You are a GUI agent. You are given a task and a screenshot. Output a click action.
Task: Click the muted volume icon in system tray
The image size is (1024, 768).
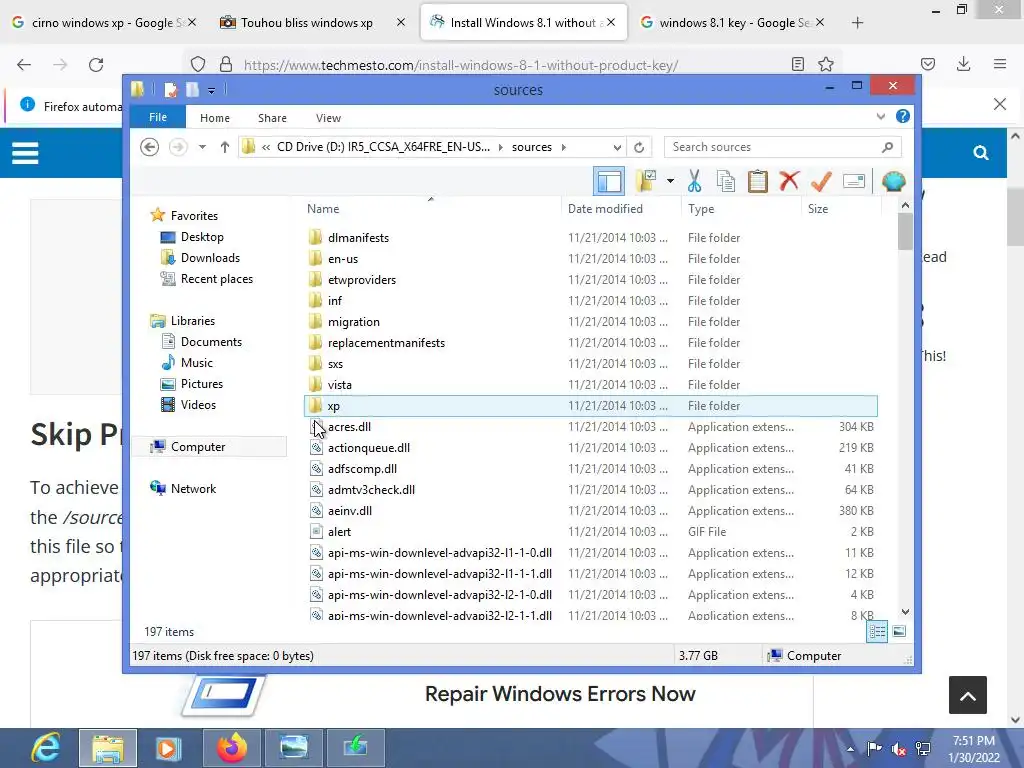pyautogui.click(x=899, y=749)
